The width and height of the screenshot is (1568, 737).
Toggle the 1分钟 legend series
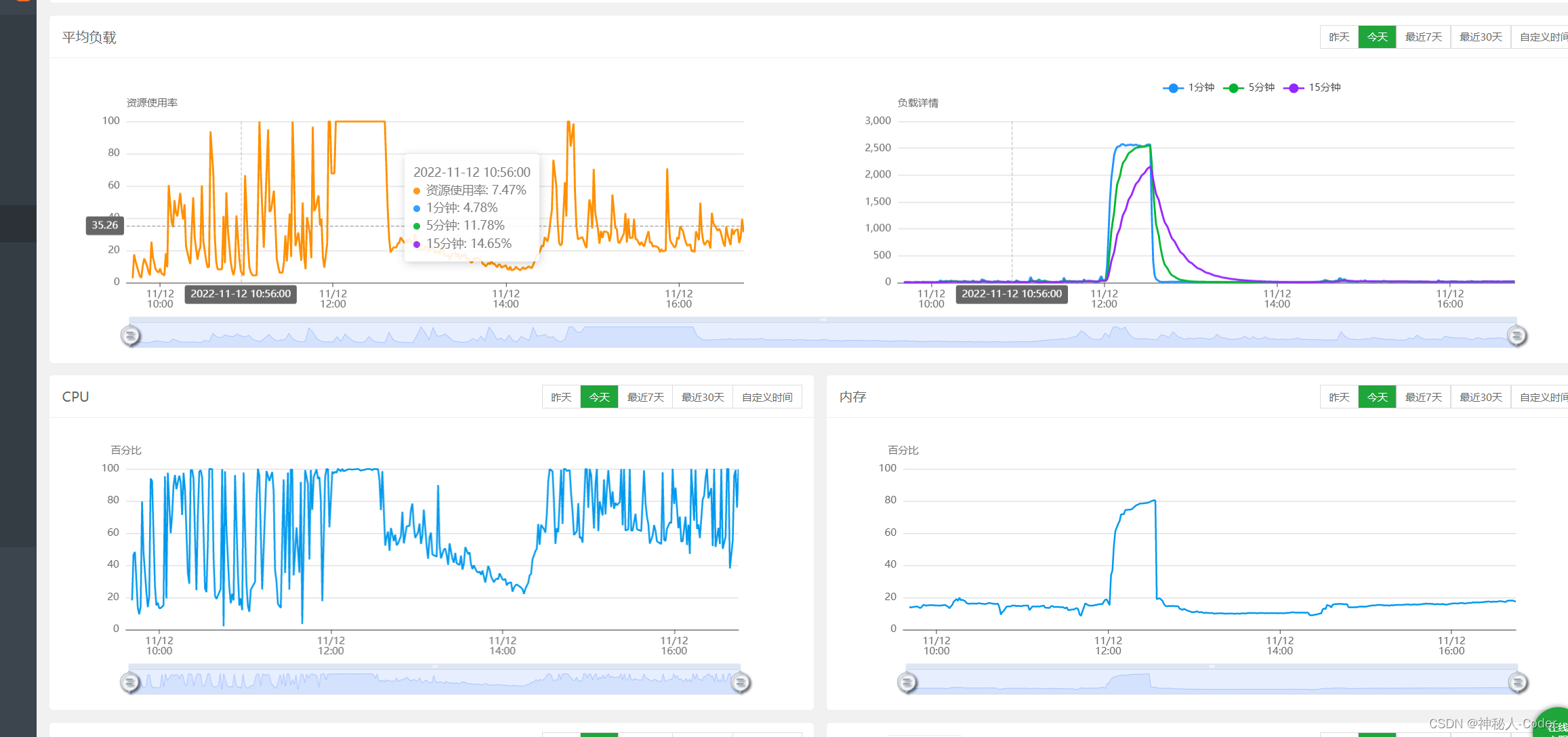click(x=1189, y=87)
